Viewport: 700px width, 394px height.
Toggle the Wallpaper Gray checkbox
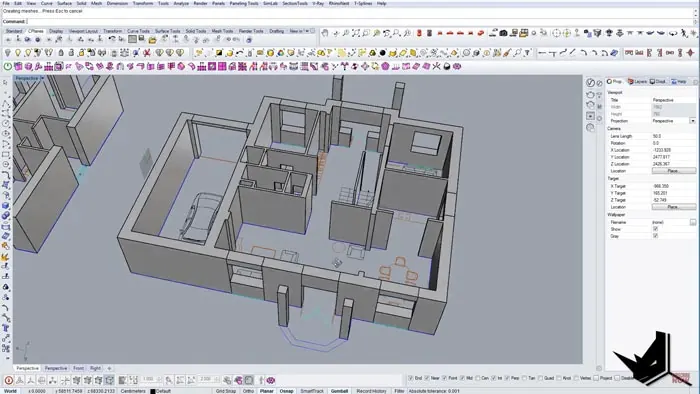(x=655, y=236)
